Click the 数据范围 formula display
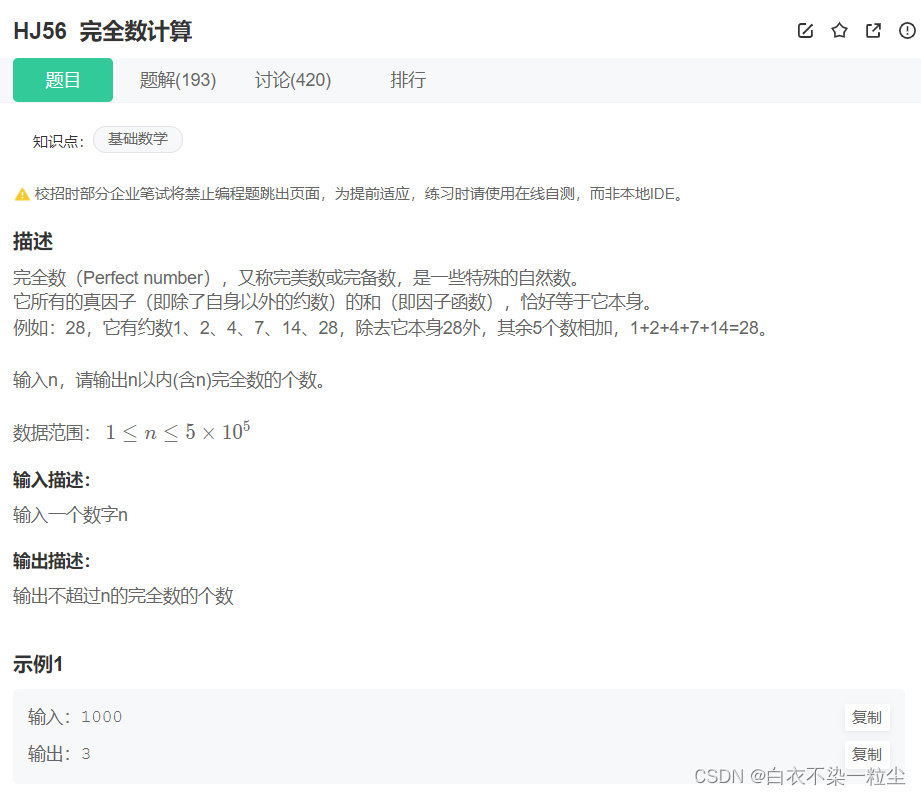921x795 pixels. (x=177, y=431)
